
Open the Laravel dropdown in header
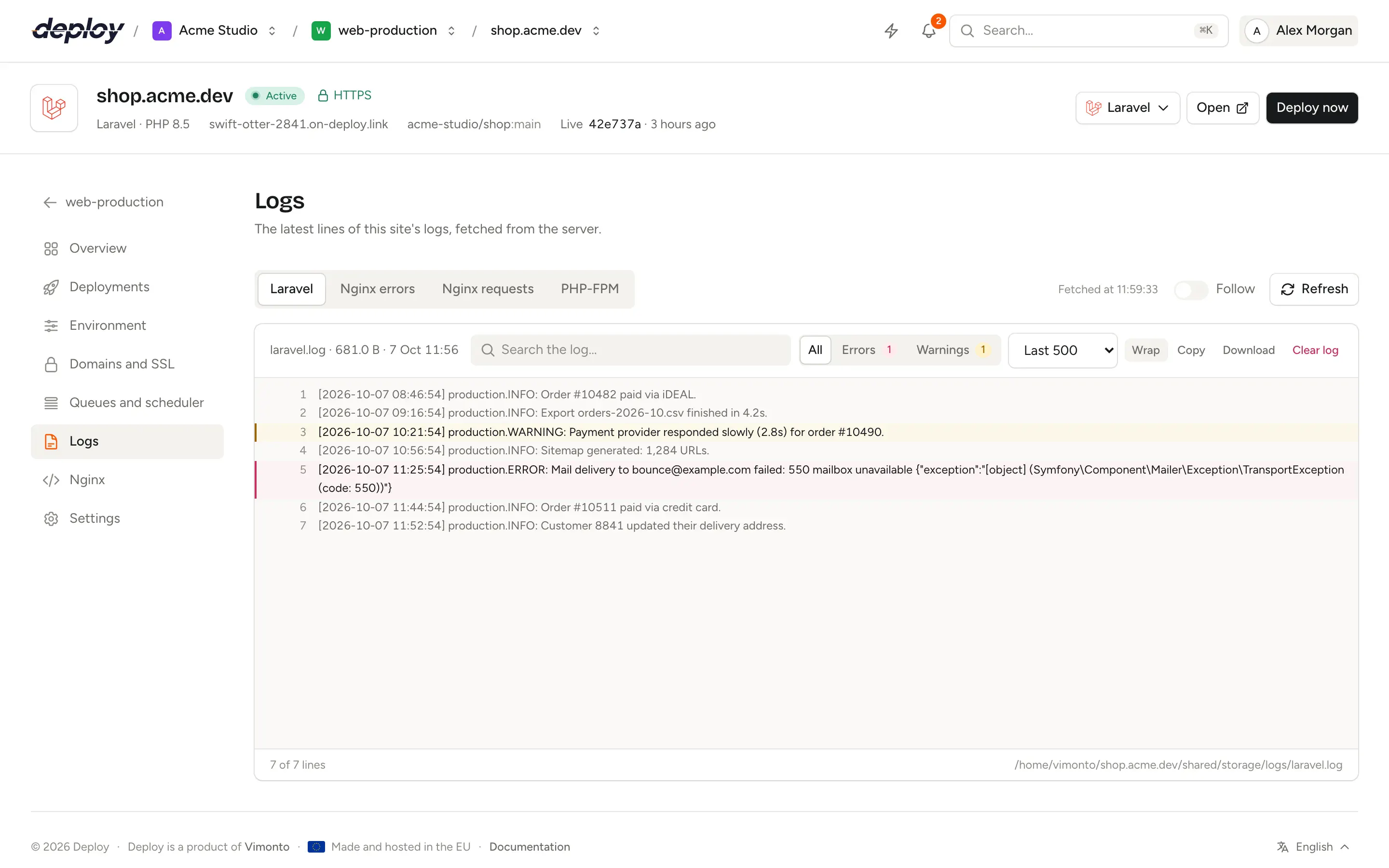(x=1127, y=108)
